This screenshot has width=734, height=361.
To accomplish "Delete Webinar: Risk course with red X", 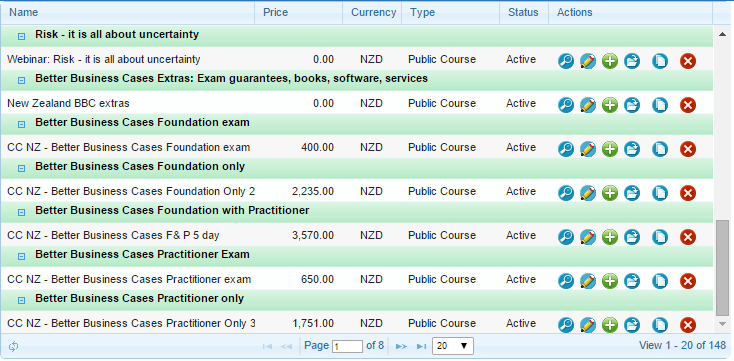I will [x=688, y=61].
